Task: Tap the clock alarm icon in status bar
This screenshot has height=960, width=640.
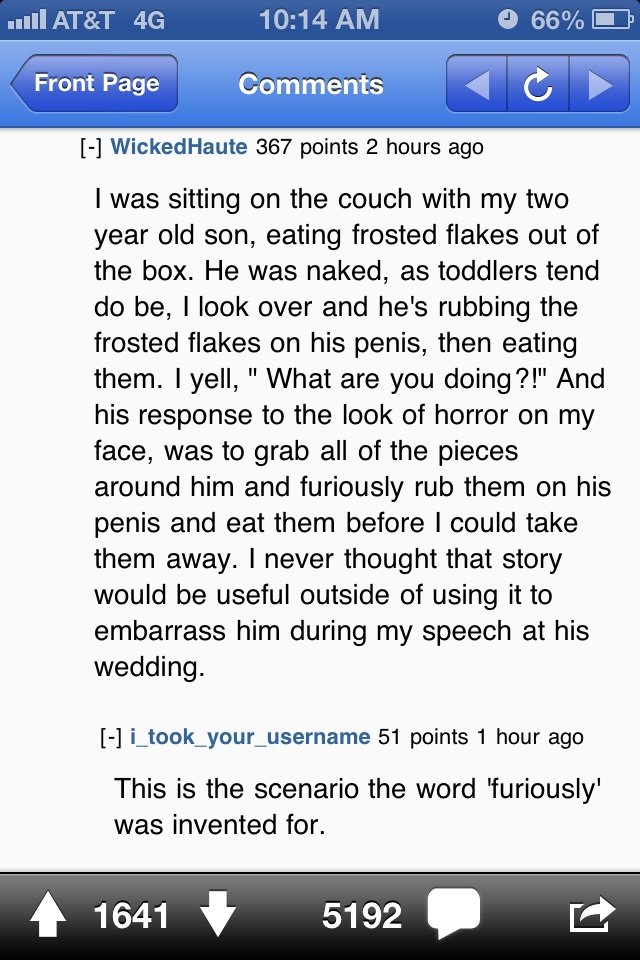Action: pyautogui.click(x=508, y=20)
